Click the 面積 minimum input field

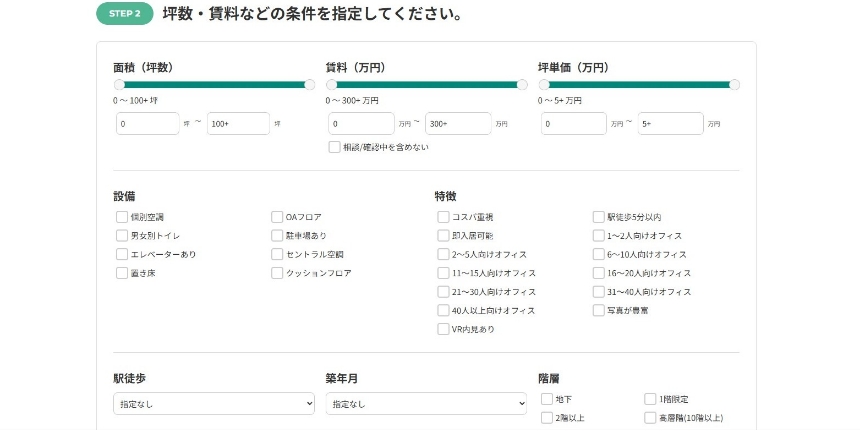(x=147, y=124)
